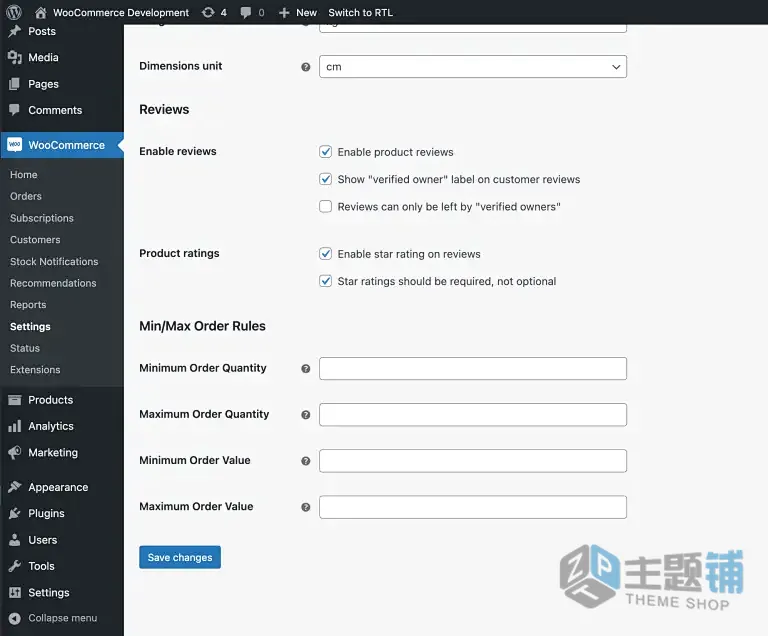
Task: Click the Posts pin icon
Action: click(x=15, y=31)
